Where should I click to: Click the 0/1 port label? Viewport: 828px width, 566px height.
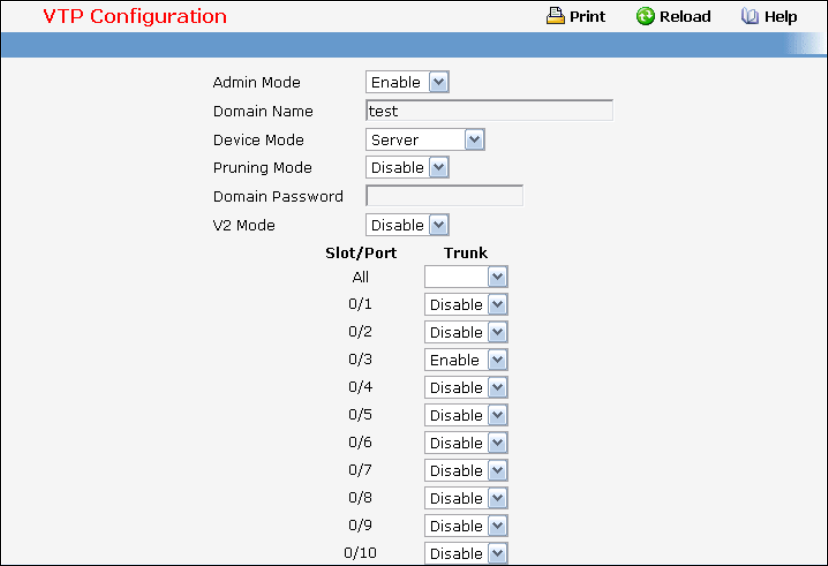360,304
